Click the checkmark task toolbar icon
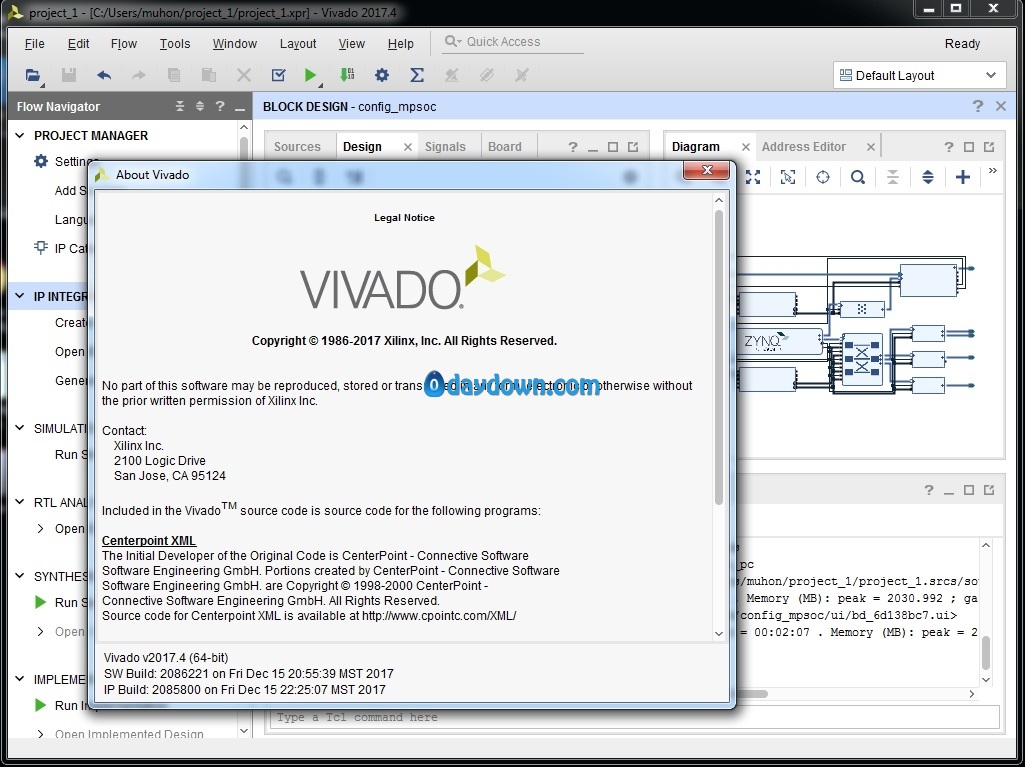1025x767 pixels. coord(278,75)
